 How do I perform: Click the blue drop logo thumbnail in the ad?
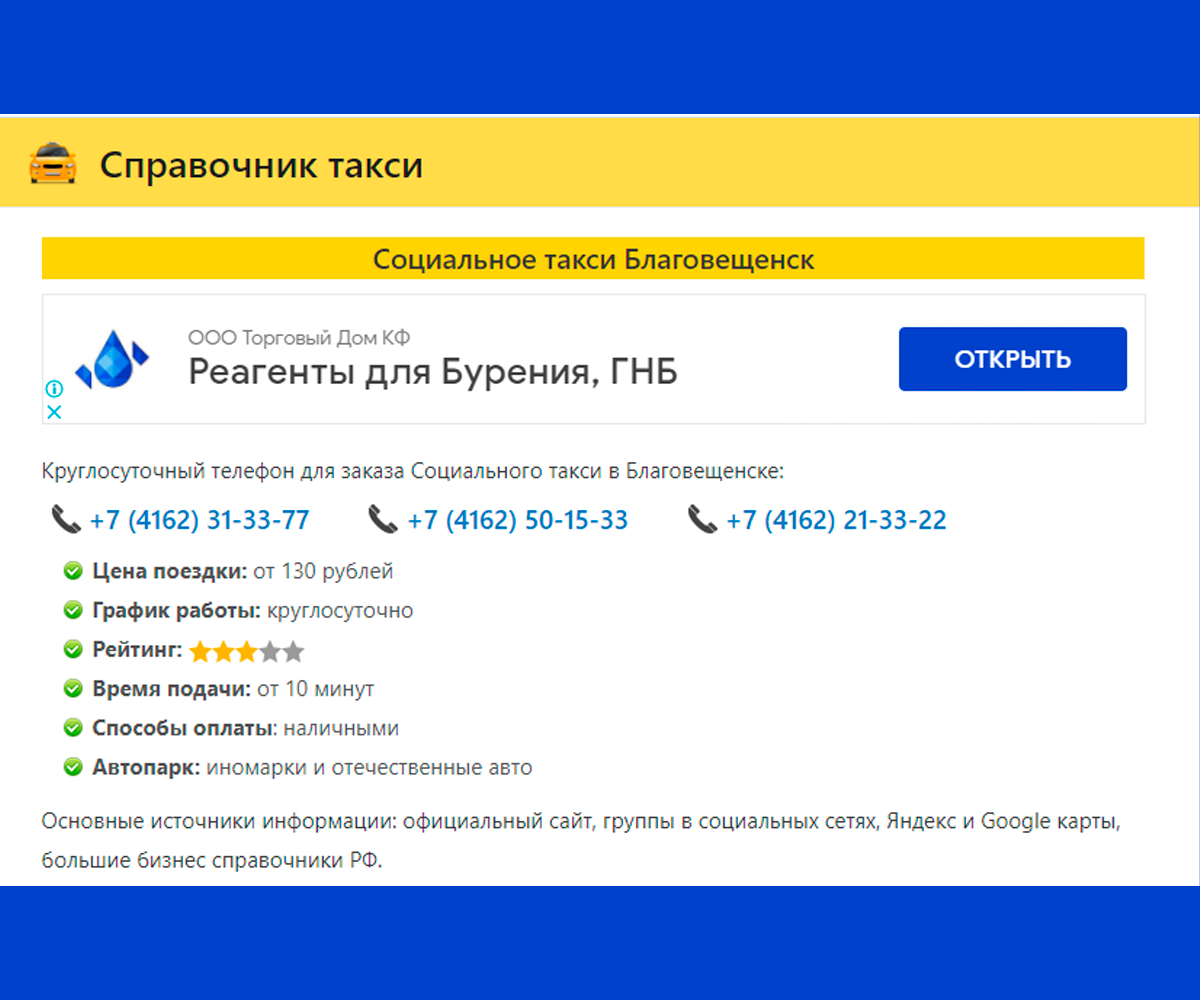pos(115,358)
